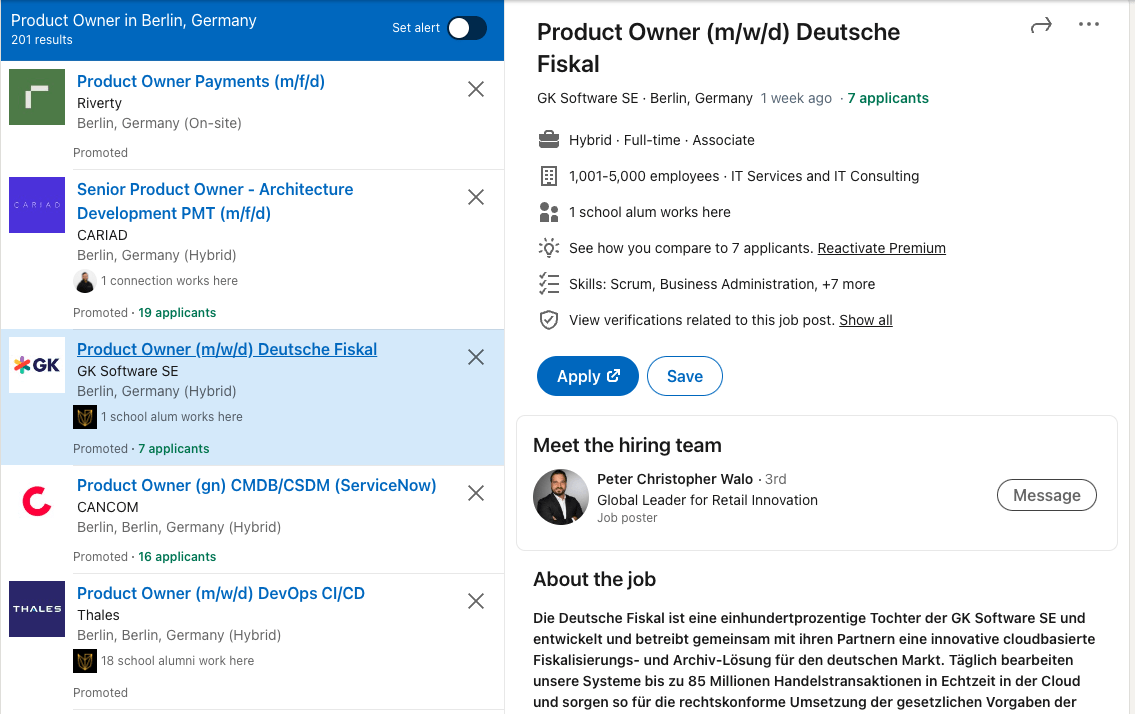Screen dimensions: 1135x714
Task: Click school logo beside '1 school alum works here'
Action: [x=85, y=417]
